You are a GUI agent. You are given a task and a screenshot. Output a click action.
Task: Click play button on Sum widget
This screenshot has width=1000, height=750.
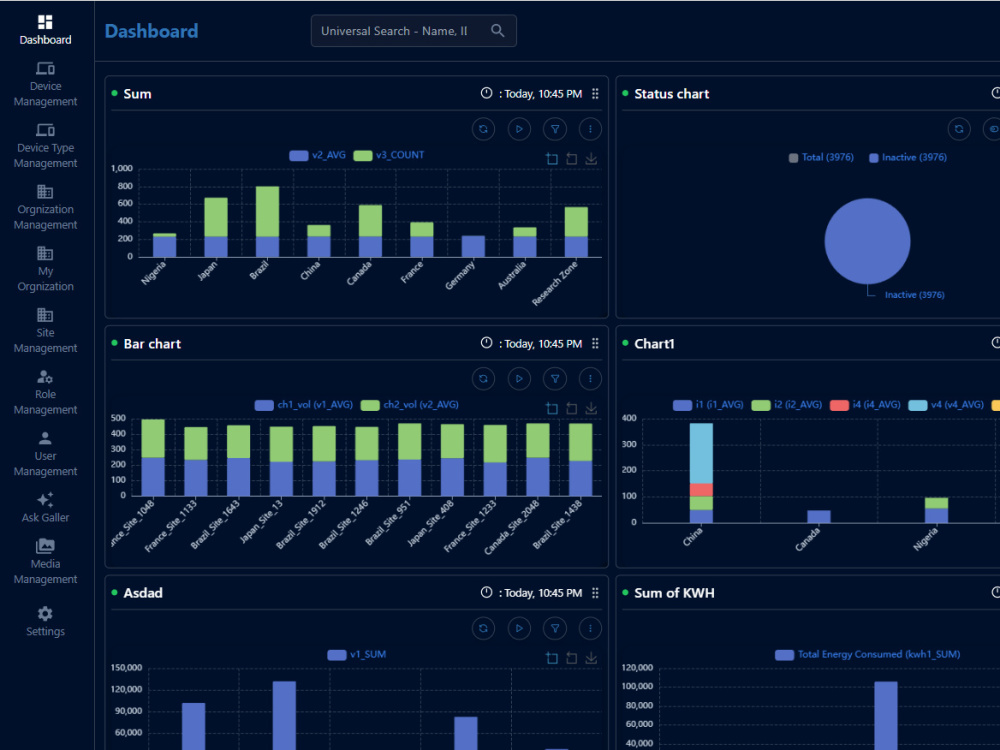tap(519, 129)
